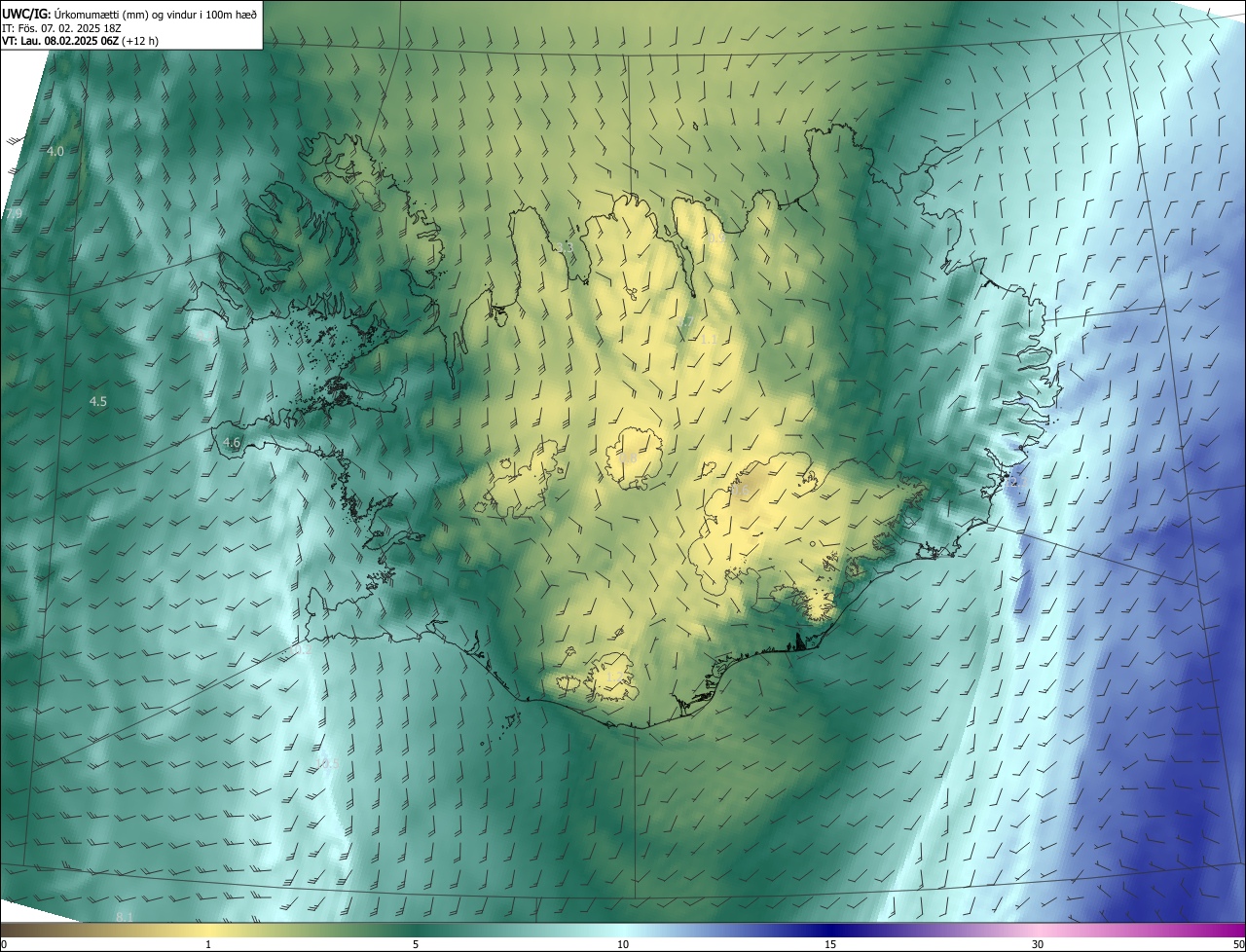Click the '1' tick label on the color scale

click(208, 944)
